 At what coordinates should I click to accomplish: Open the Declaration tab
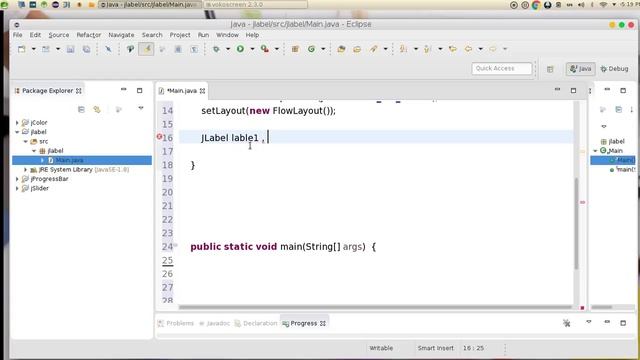point(256,323)
